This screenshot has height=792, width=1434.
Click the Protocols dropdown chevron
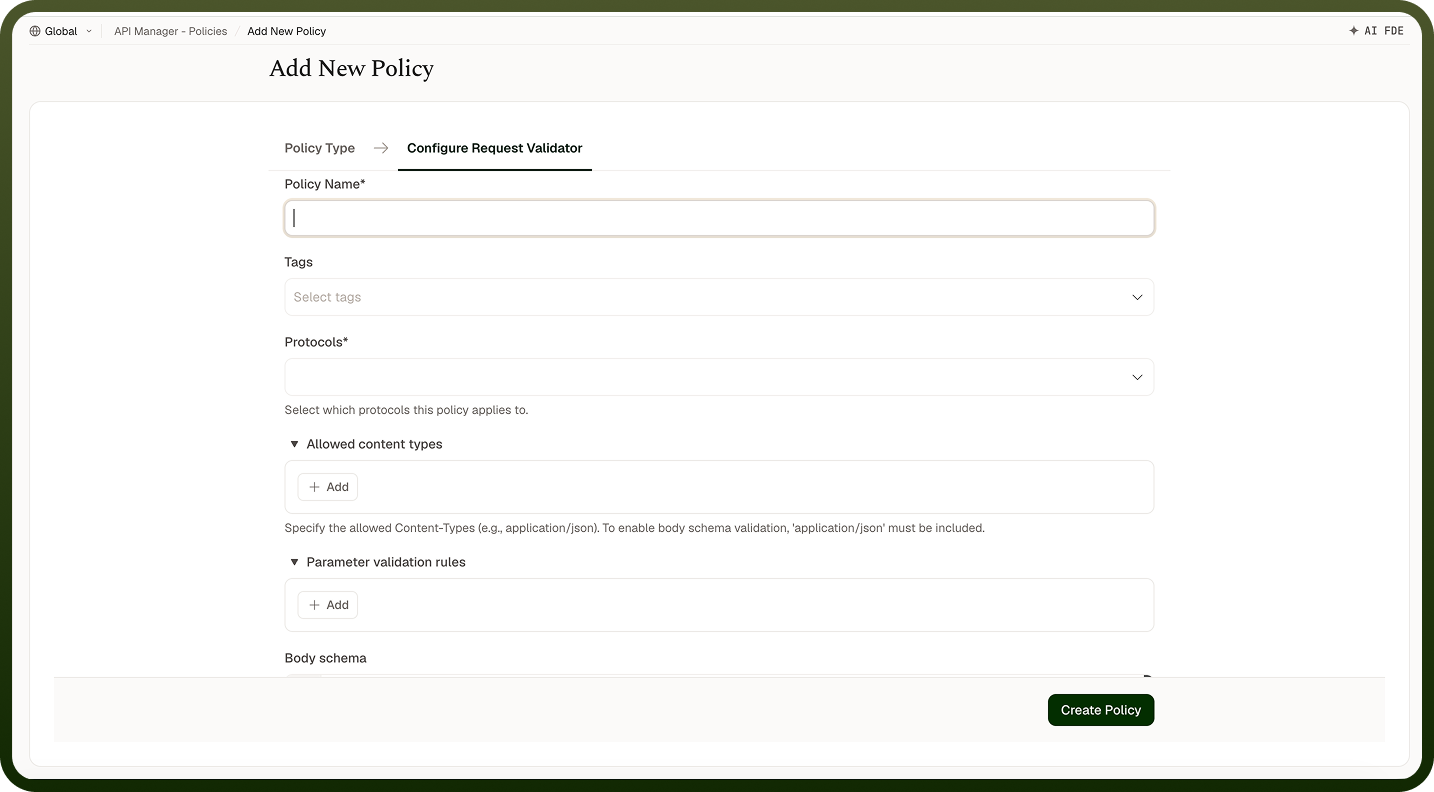[x=1137, y=377]
